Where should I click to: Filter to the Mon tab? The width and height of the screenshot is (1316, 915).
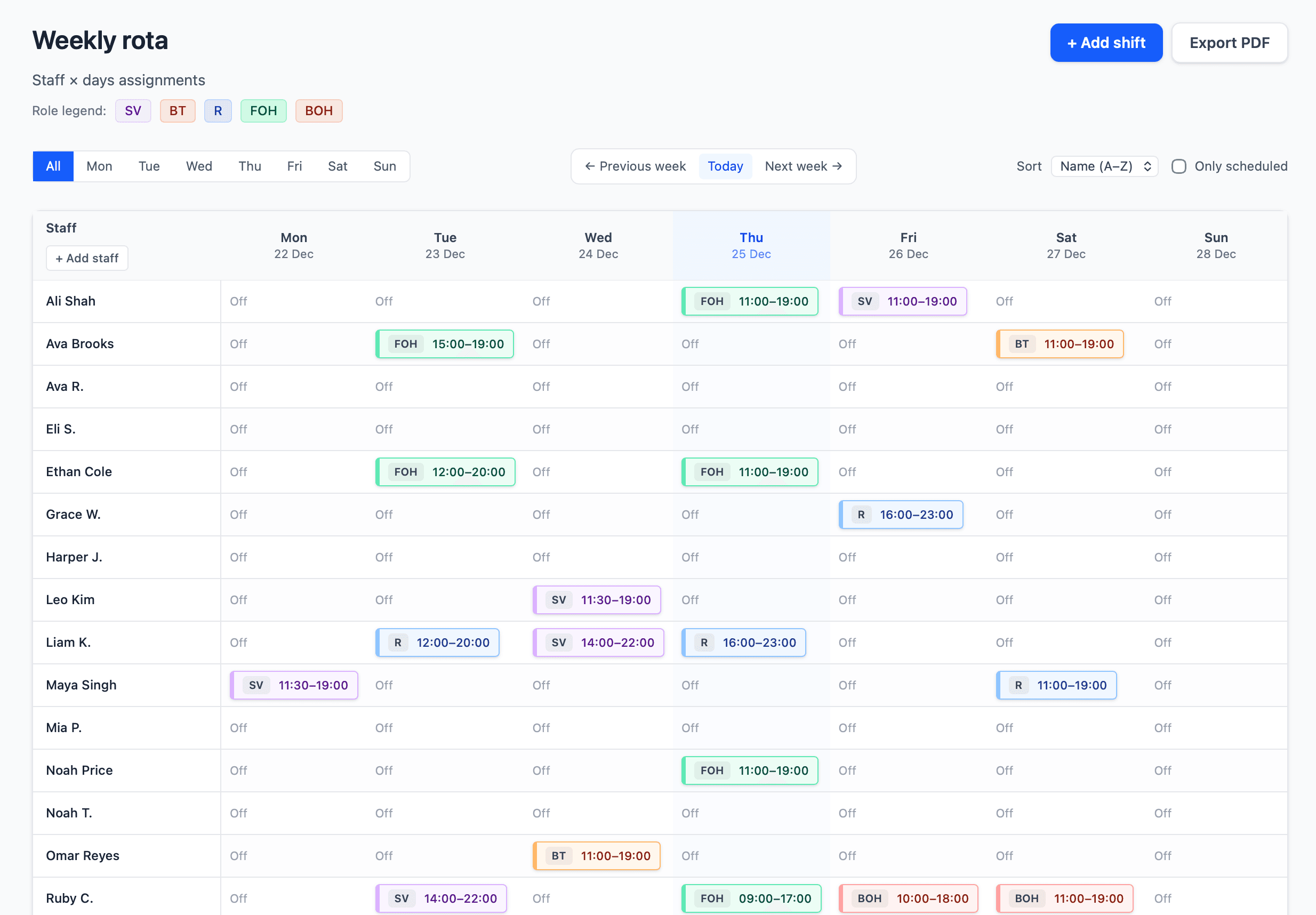point(99,166)
